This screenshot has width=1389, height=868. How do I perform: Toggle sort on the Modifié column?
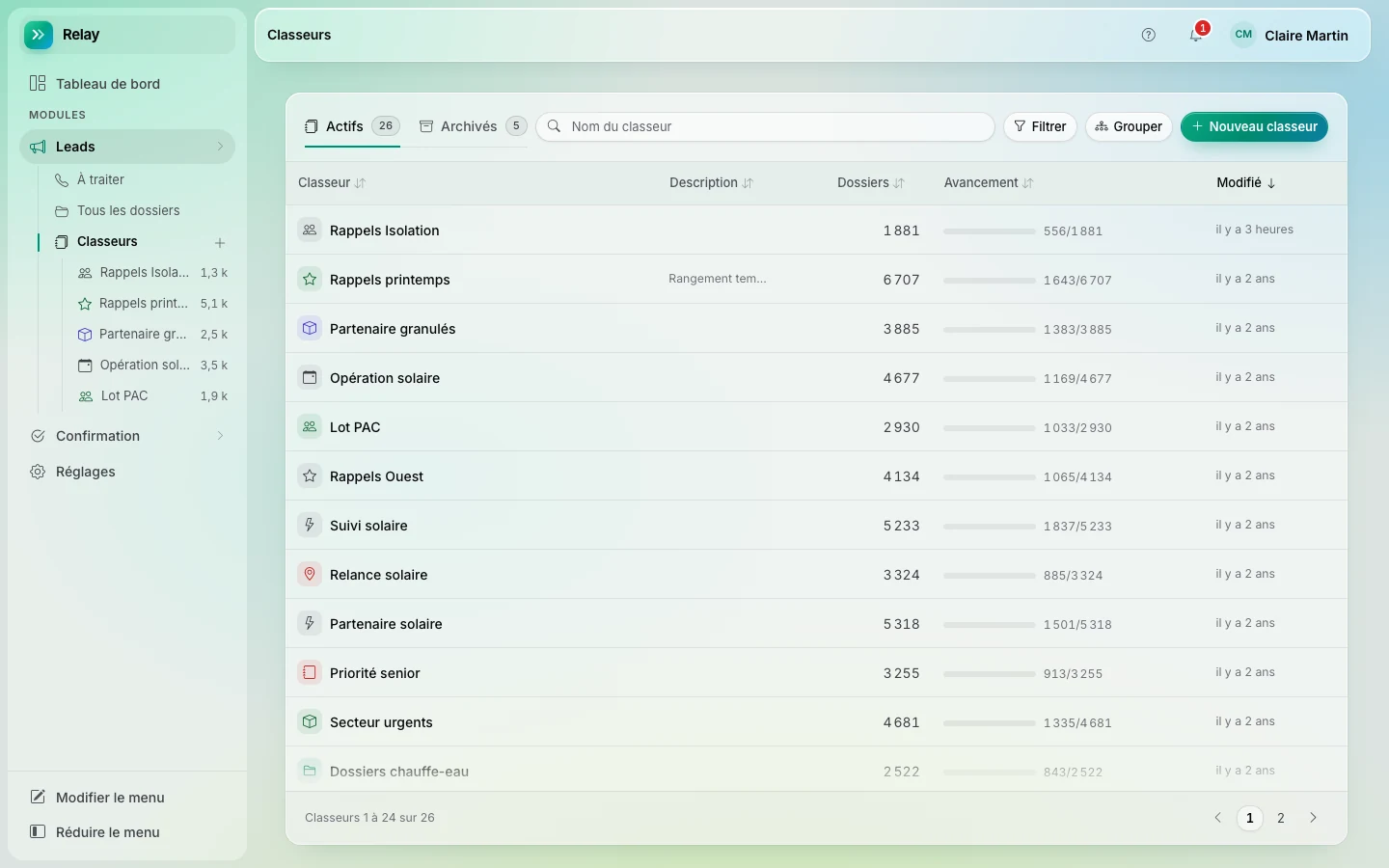pyautogui.click(x=1246, y=182)
